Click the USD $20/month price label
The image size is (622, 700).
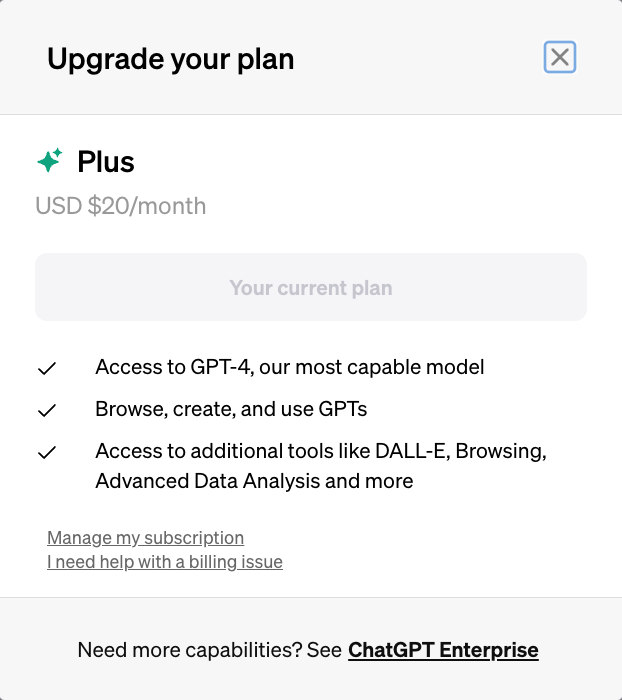(121, 206)
